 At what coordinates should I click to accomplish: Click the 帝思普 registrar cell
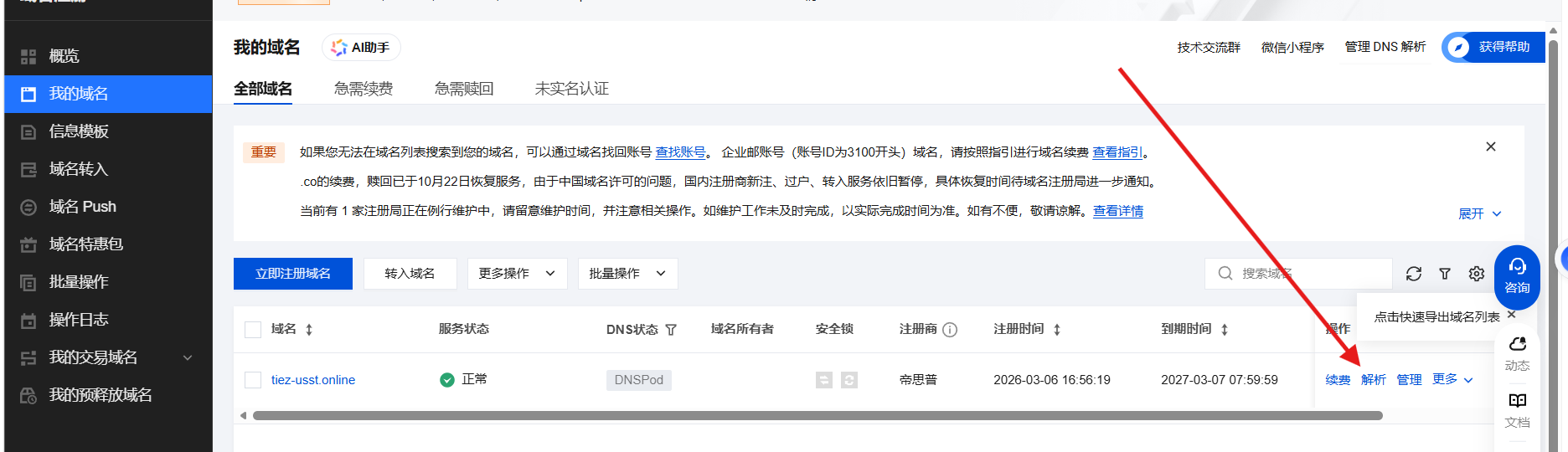point(918,380)
